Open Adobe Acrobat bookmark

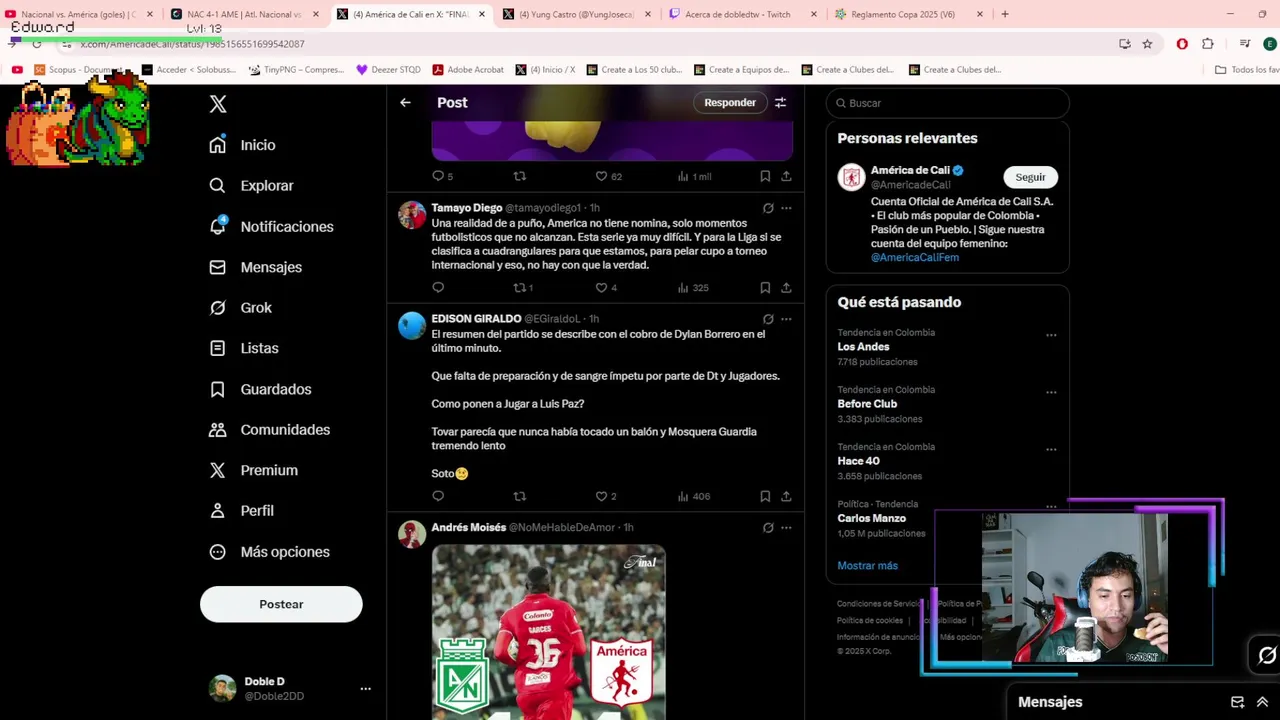468,70
